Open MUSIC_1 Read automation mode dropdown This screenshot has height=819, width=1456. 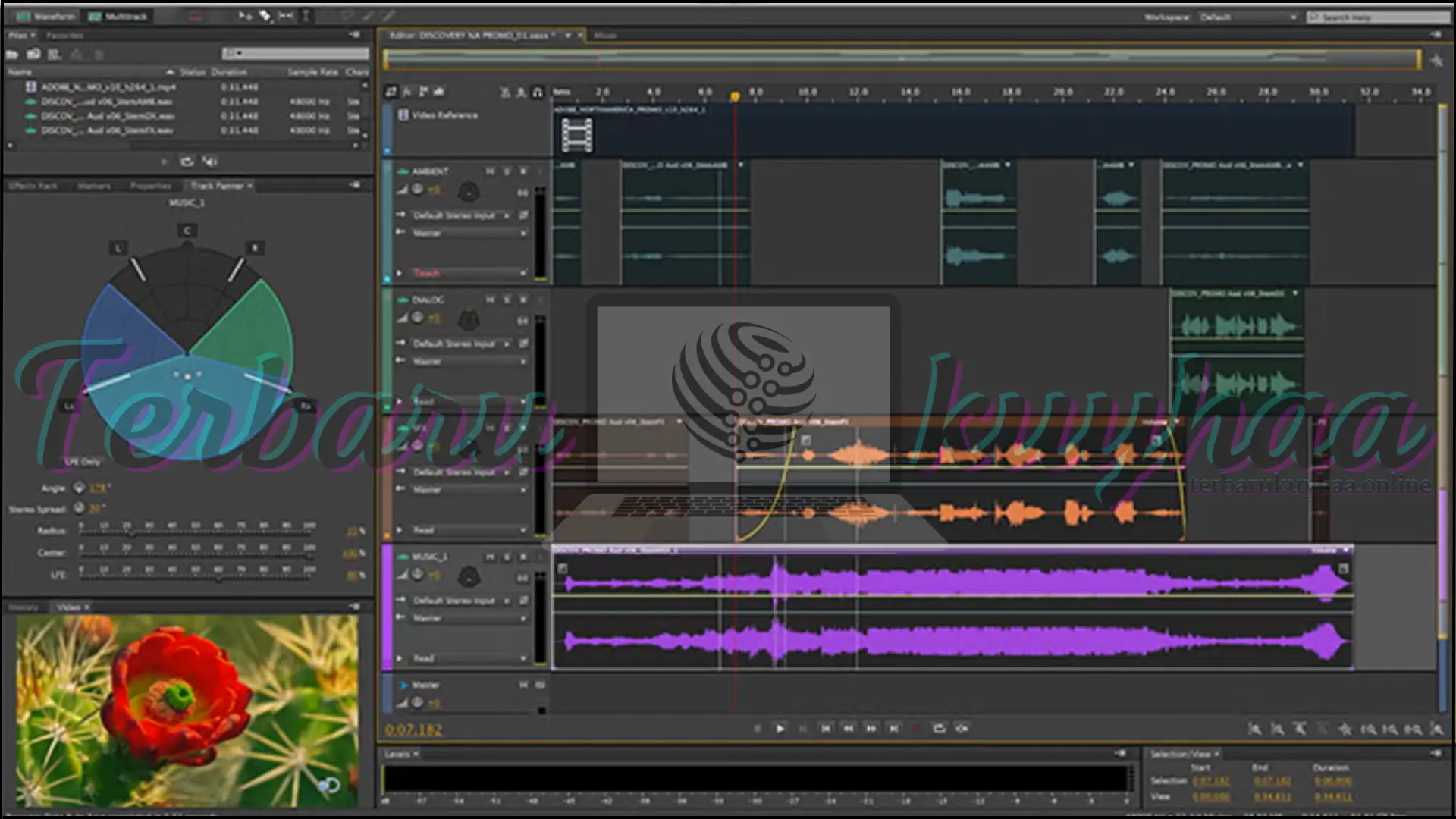click(469, 658)
